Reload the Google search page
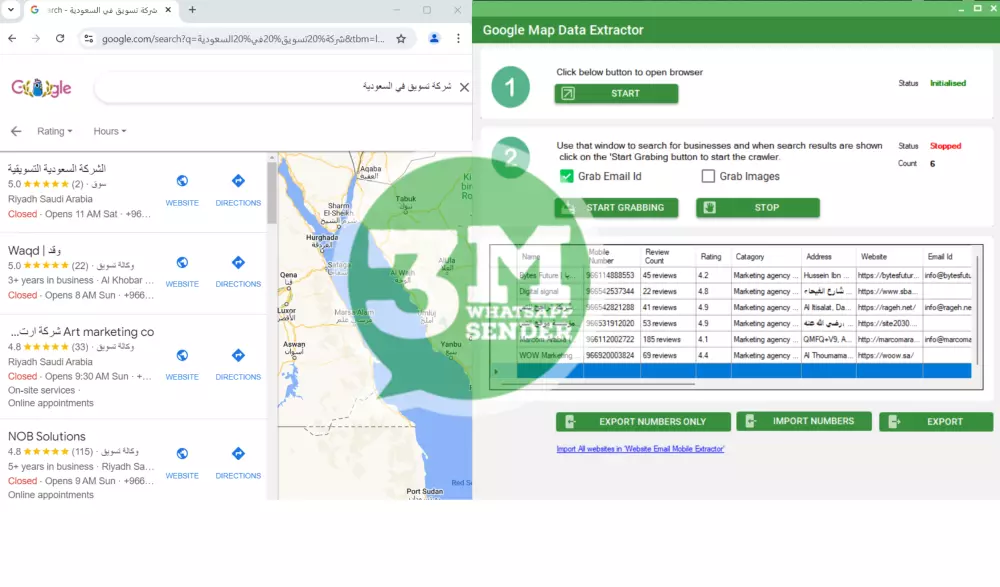This screenshot has width=1000, height=587. pos(60,38)
